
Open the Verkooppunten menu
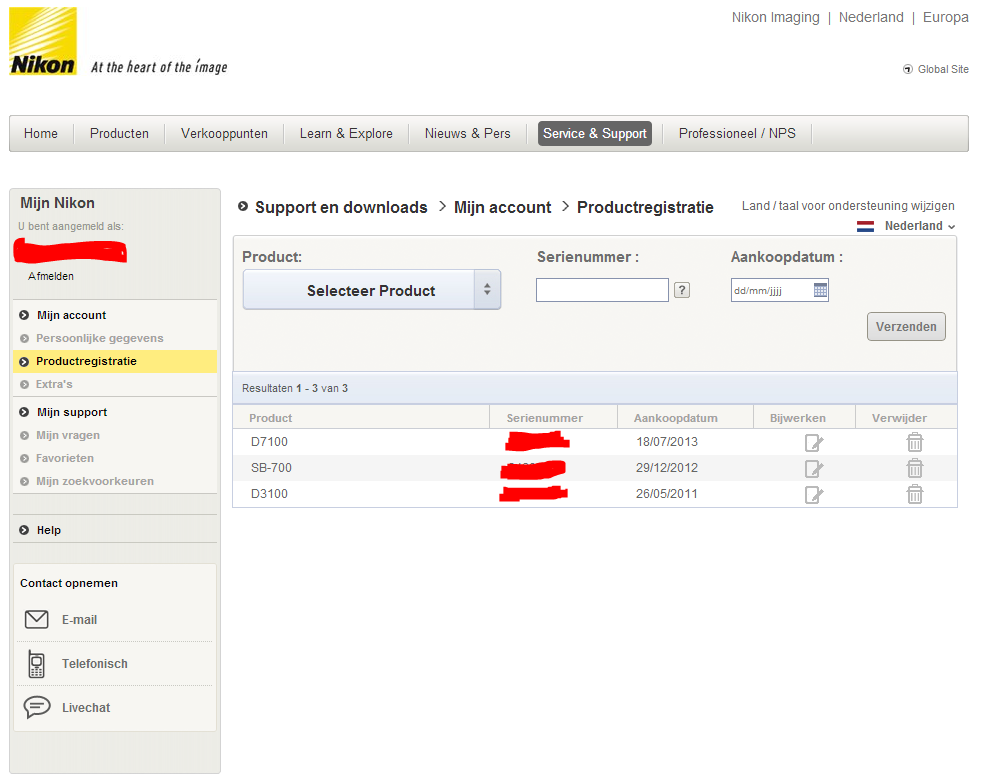[x=224, y=133]
